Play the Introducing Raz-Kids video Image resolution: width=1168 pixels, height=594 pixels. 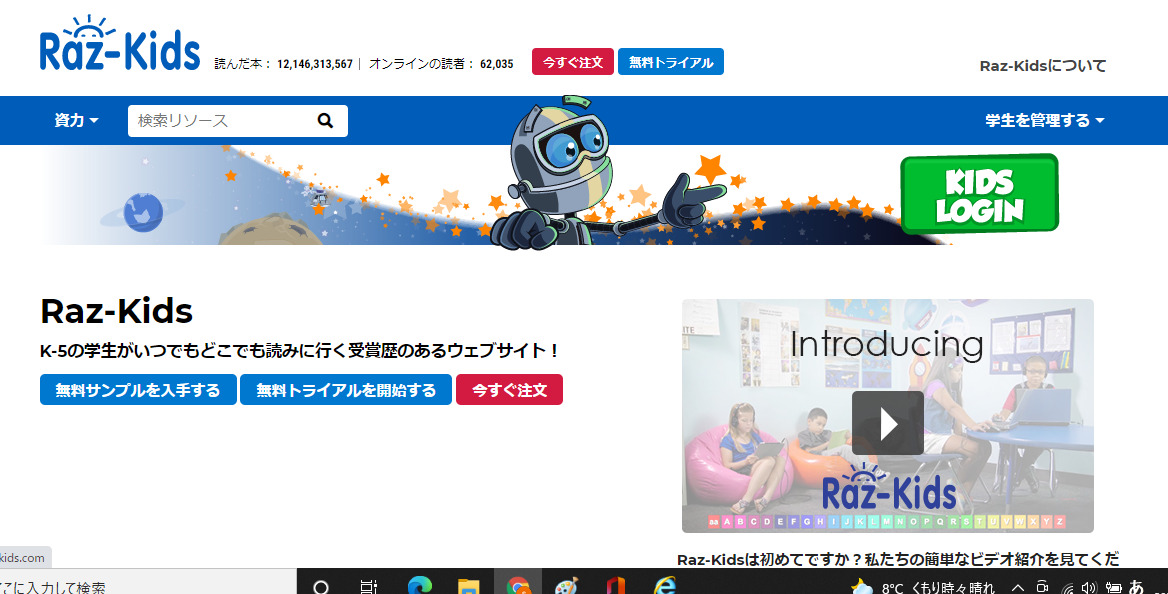887,423
